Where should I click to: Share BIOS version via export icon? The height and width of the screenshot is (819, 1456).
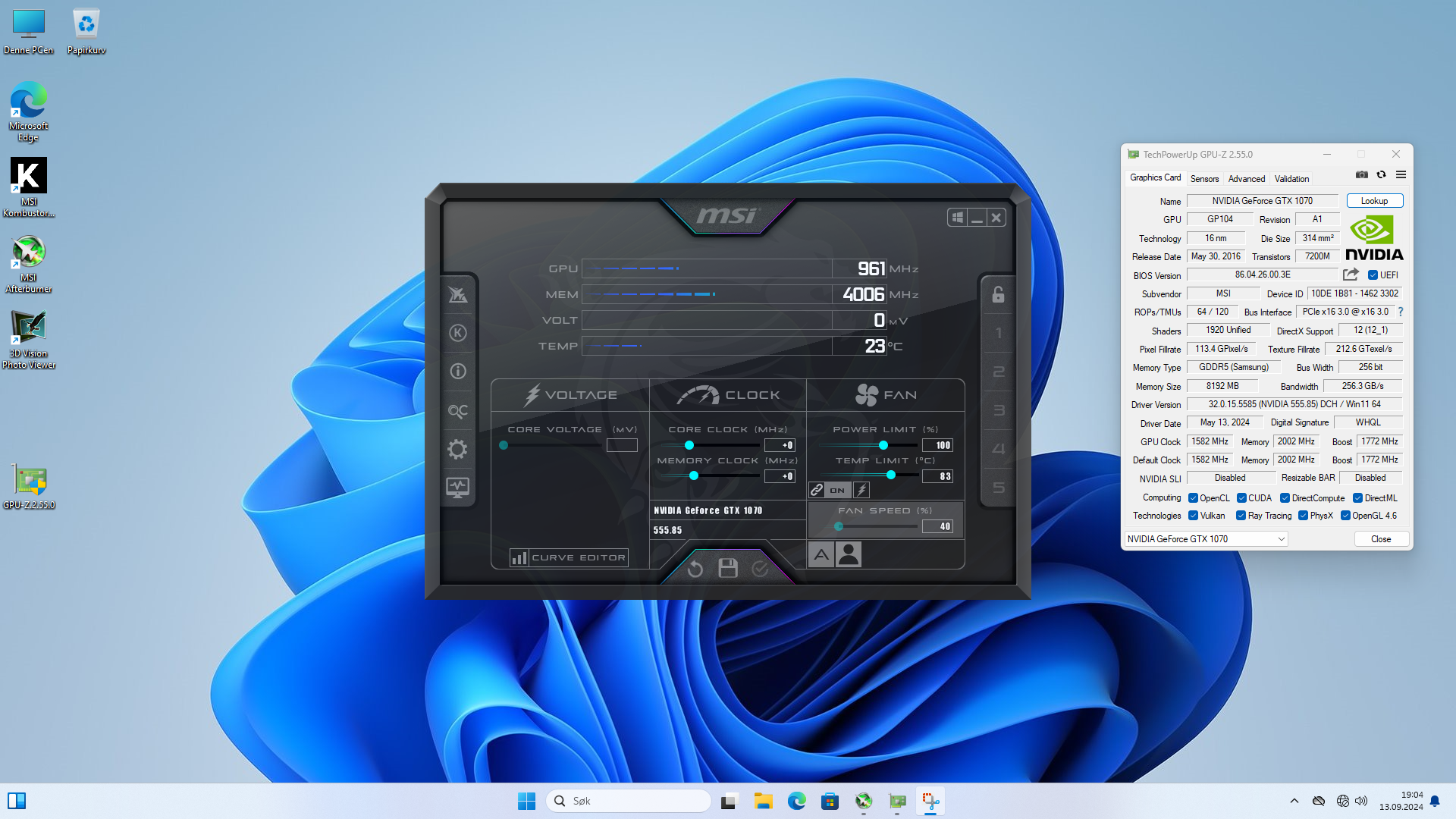point(1351,275)
